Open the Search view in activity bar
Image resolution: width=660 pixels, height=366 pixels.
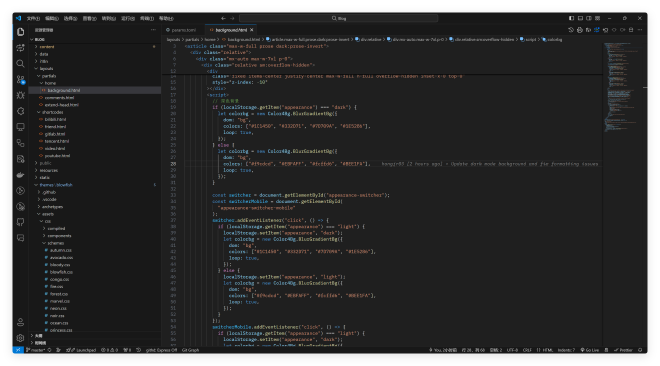pos(20,64)
